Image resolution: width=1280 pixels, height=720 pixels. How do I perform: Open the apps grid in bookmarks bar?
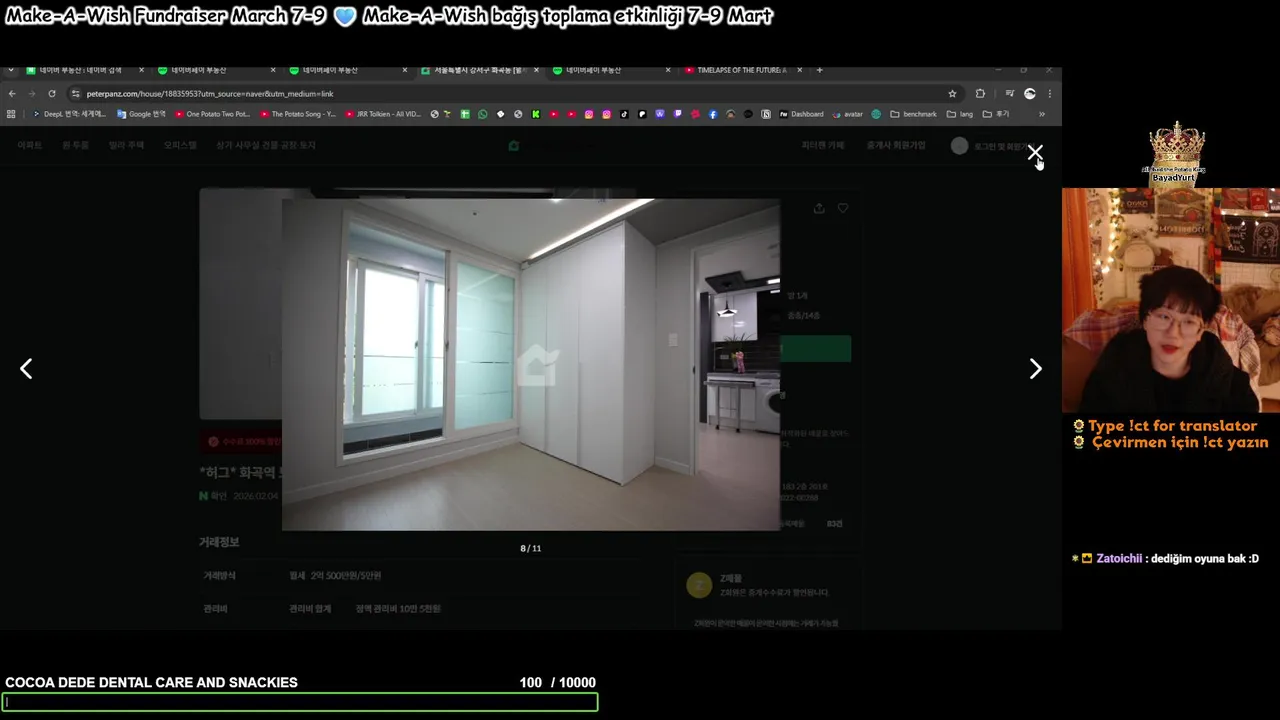click(x=11, y=114)
